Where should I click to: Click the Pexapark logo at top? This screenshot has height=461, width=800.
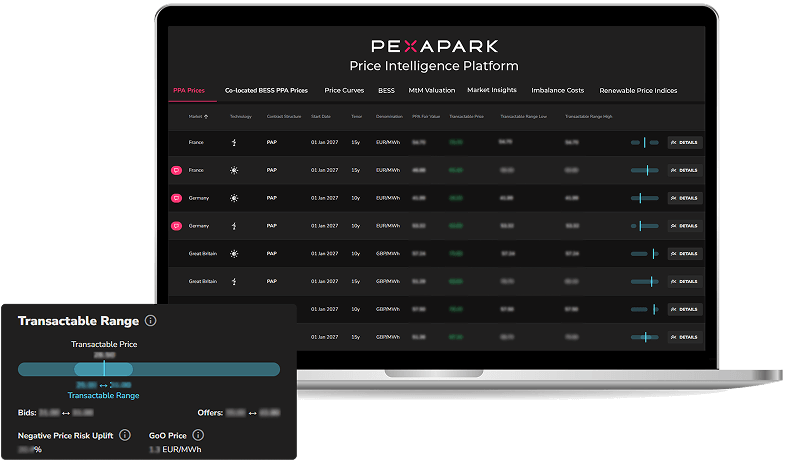434,46
